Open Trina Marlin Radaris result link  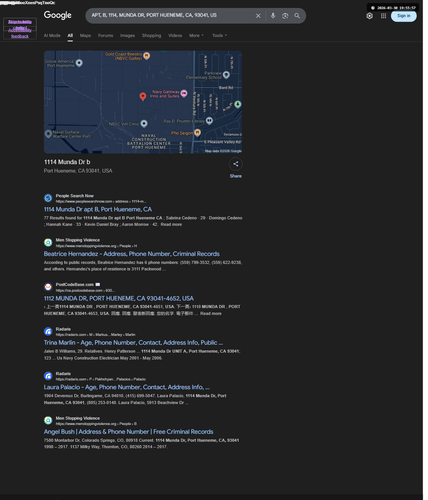pos(133,343)
